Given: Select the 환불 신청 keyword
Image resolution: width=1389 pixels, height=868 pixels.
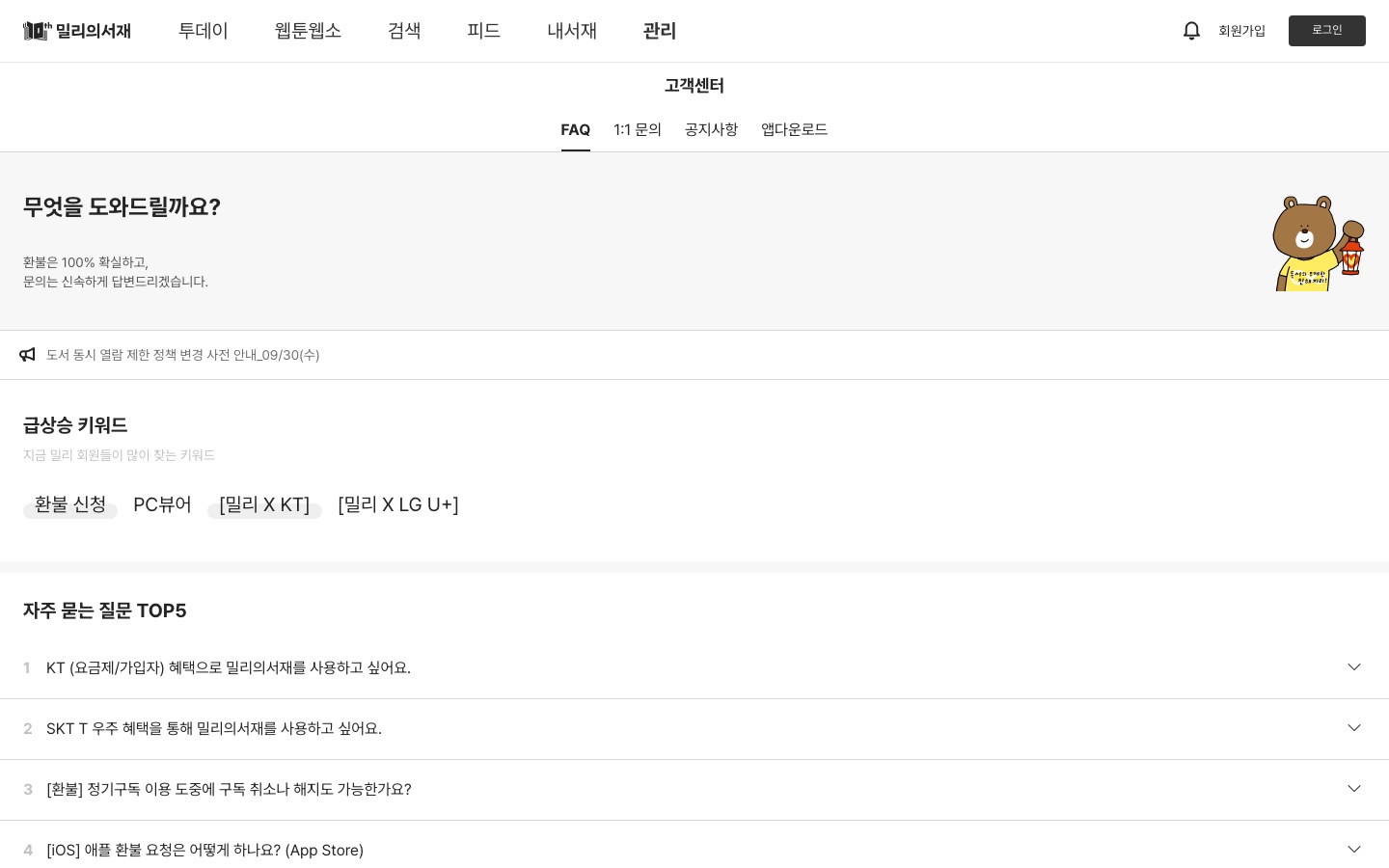Looking at the screenshot, I should (70, 505).
